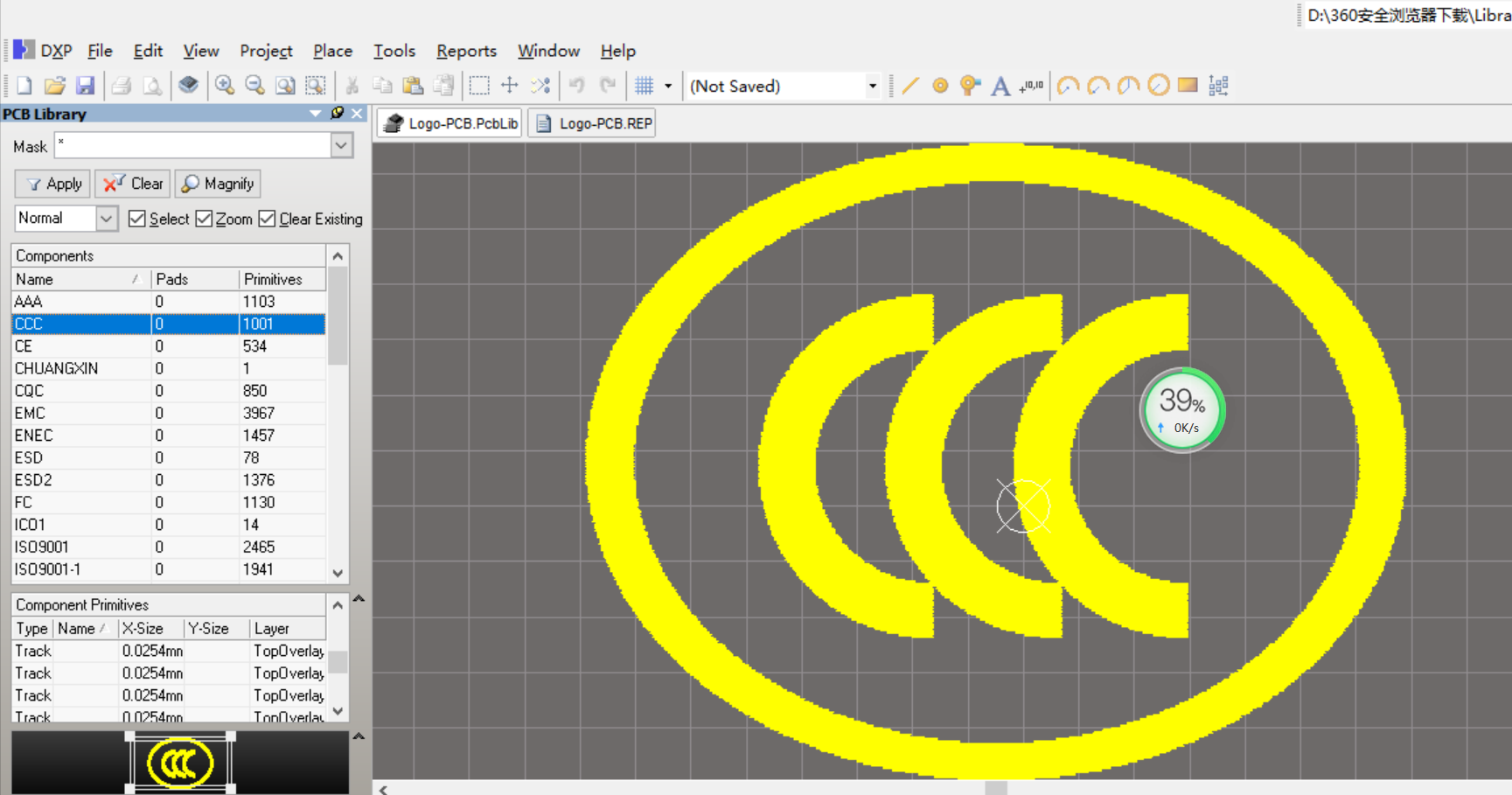Switch to Logo-PCB.REP tab
This screenshot has height=795, width=1512.
click(x=593, y=123)
